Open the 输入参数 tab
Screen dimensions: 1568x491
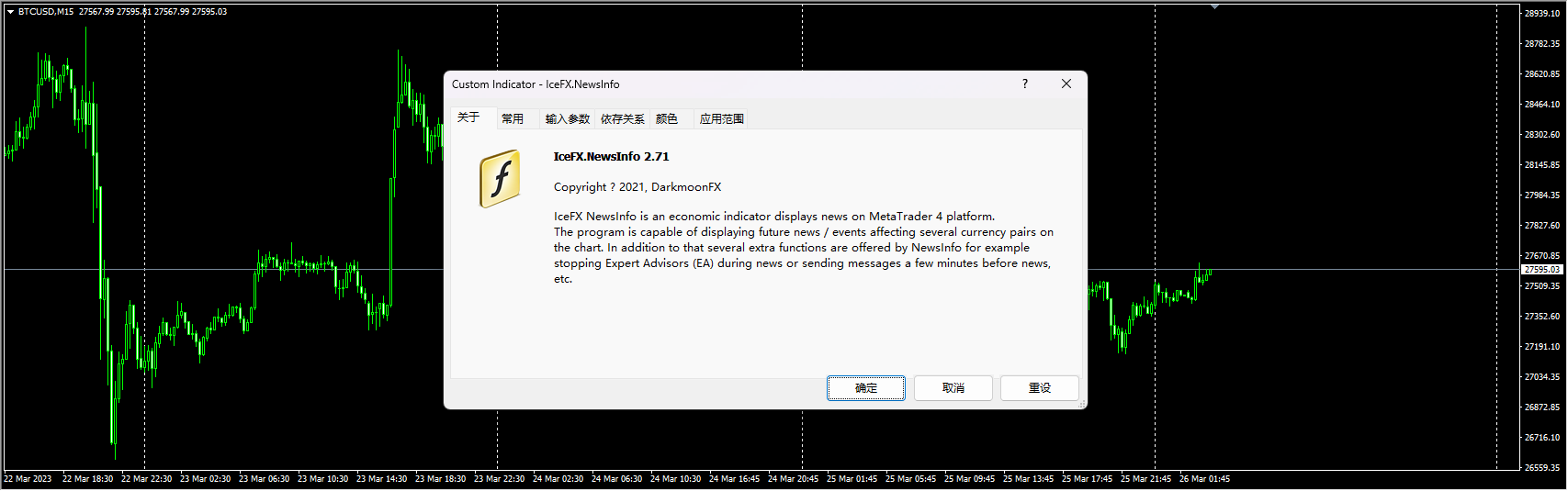[x=568, y=118]
